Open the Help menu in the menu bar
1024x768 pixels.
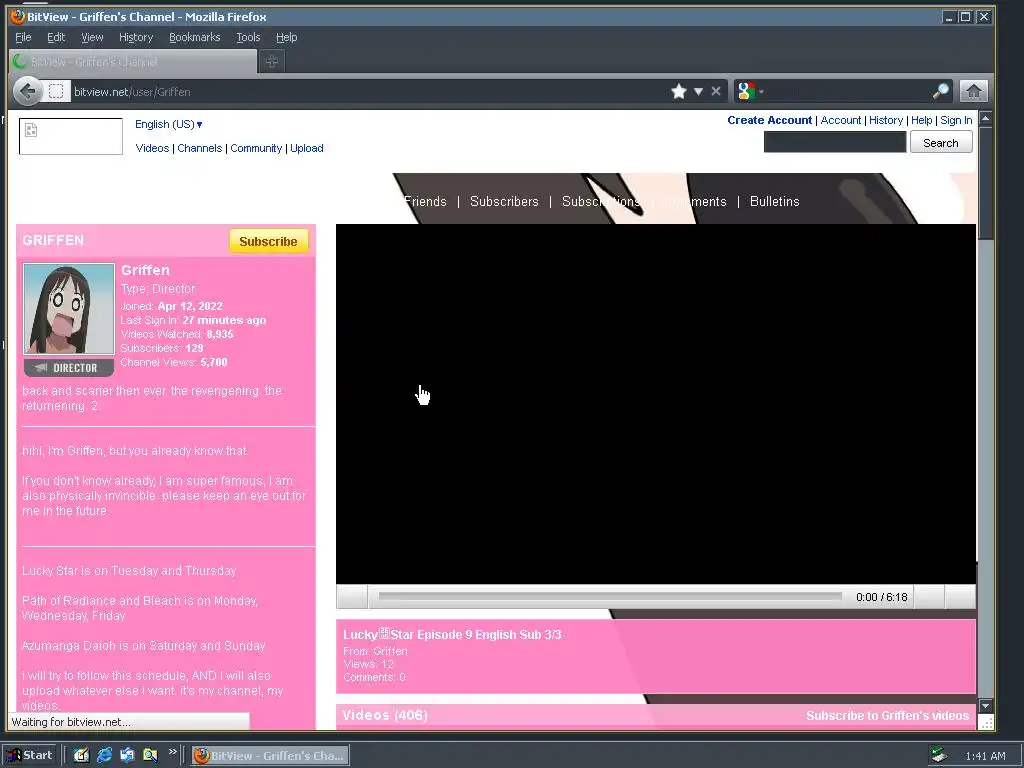pyautogui.click(x=286, y=37)
